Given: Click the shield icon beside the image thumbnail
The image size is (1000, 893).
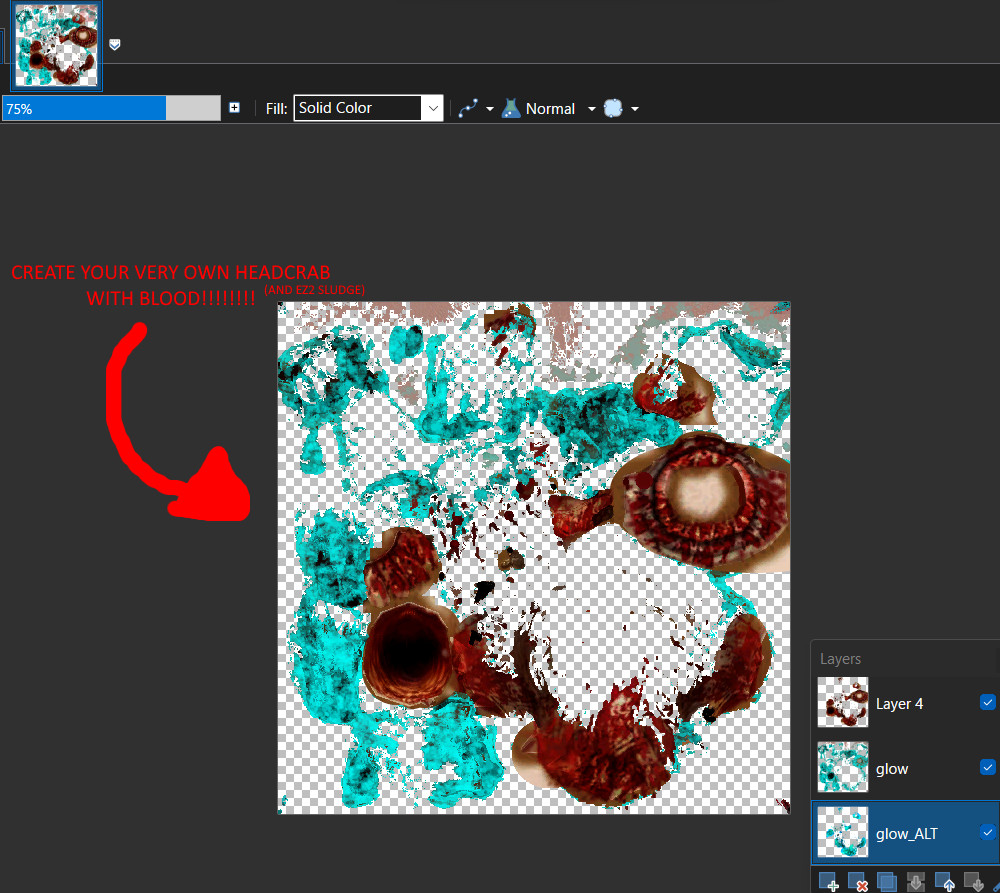Looking at the screenshot, I should tap(114, 44).
